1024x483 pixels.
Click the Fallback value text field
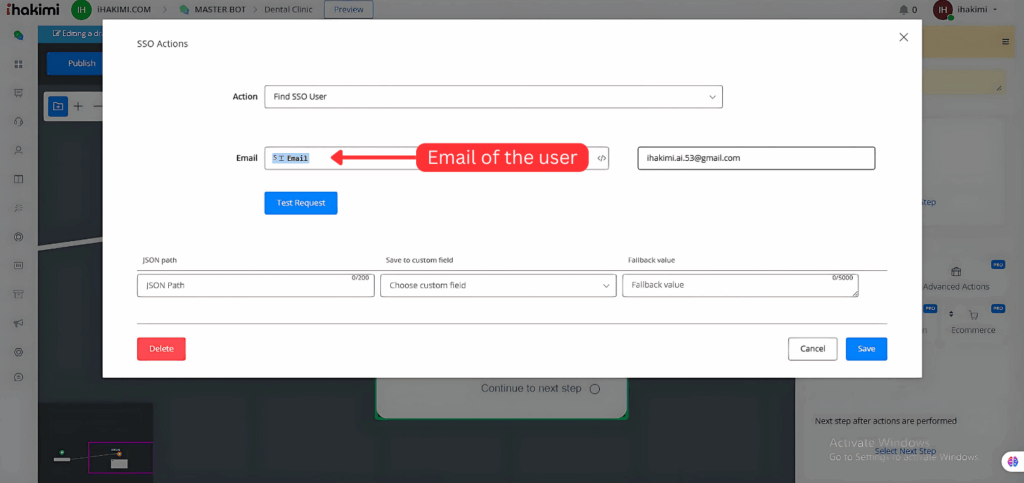tap(739, 286)
